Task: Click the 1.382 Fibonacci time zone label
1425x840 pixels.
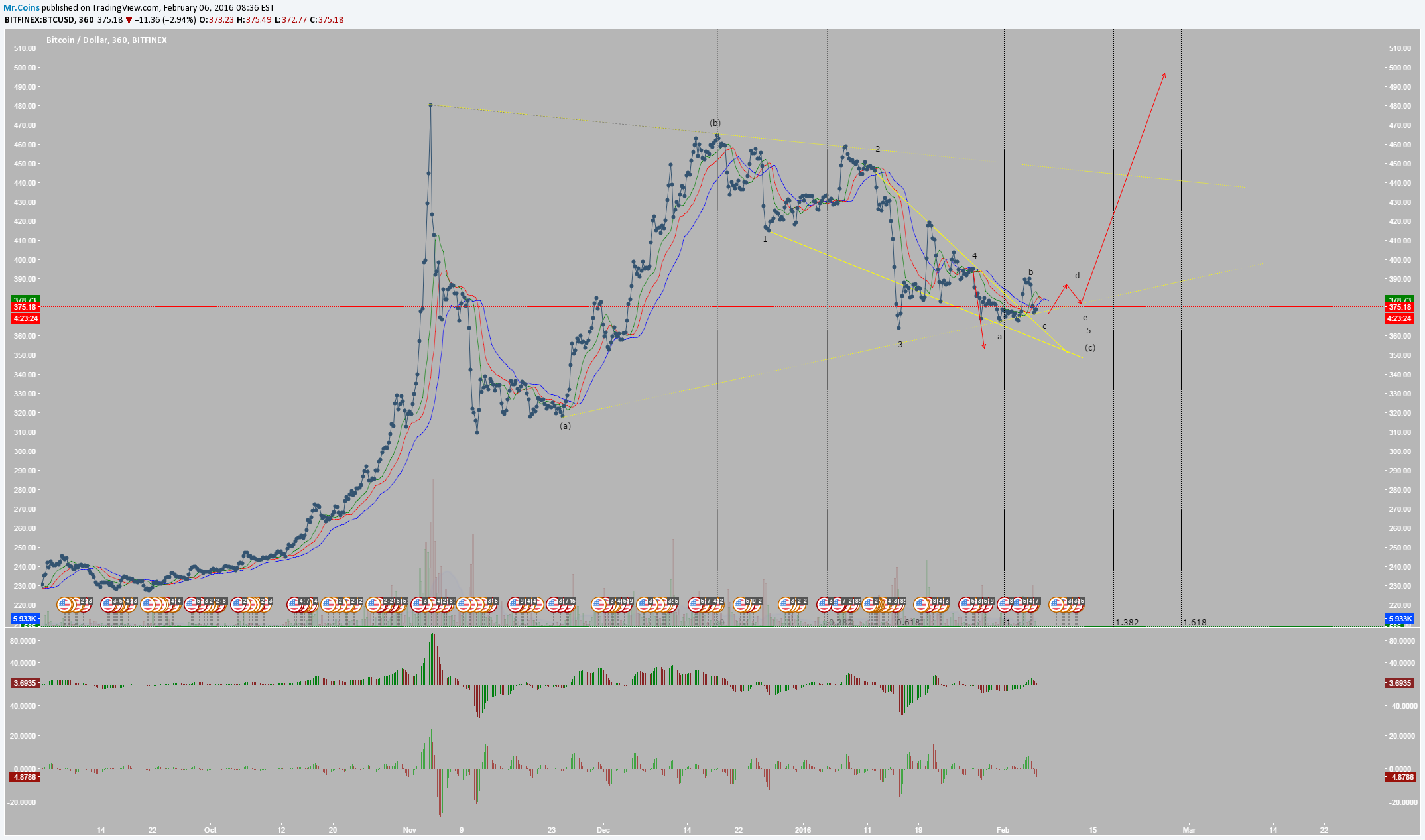Action: coord(1127,623)
